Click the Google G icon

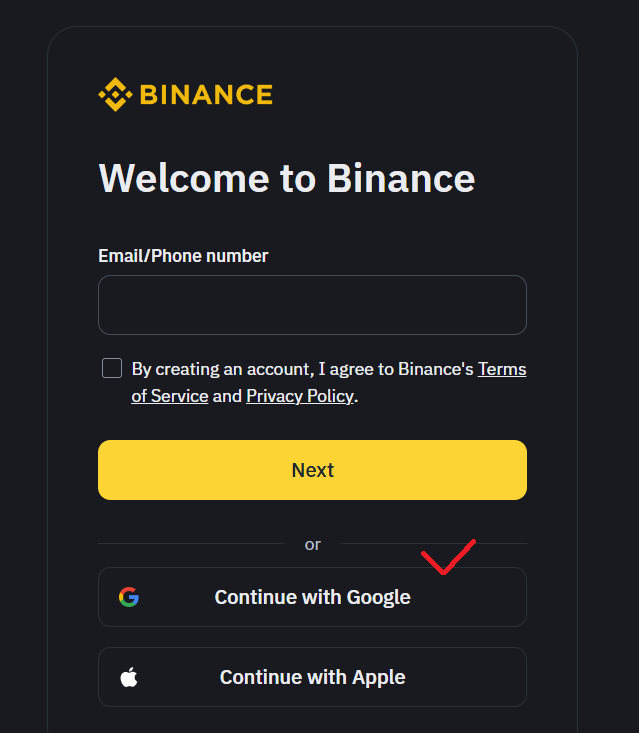click(128, 597)
